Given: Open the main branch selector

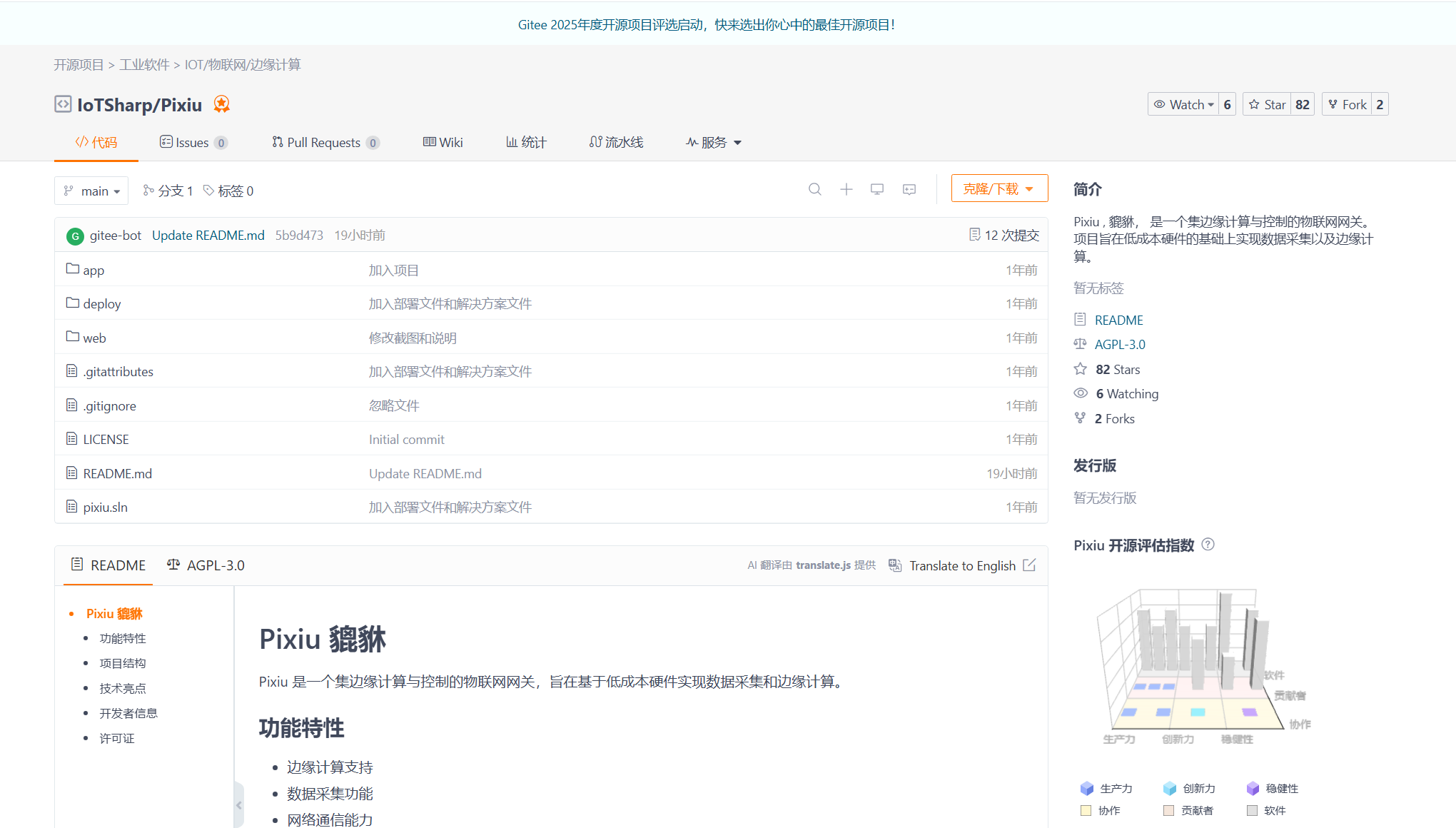Looking at the screenshot, I should pos(91,191).
